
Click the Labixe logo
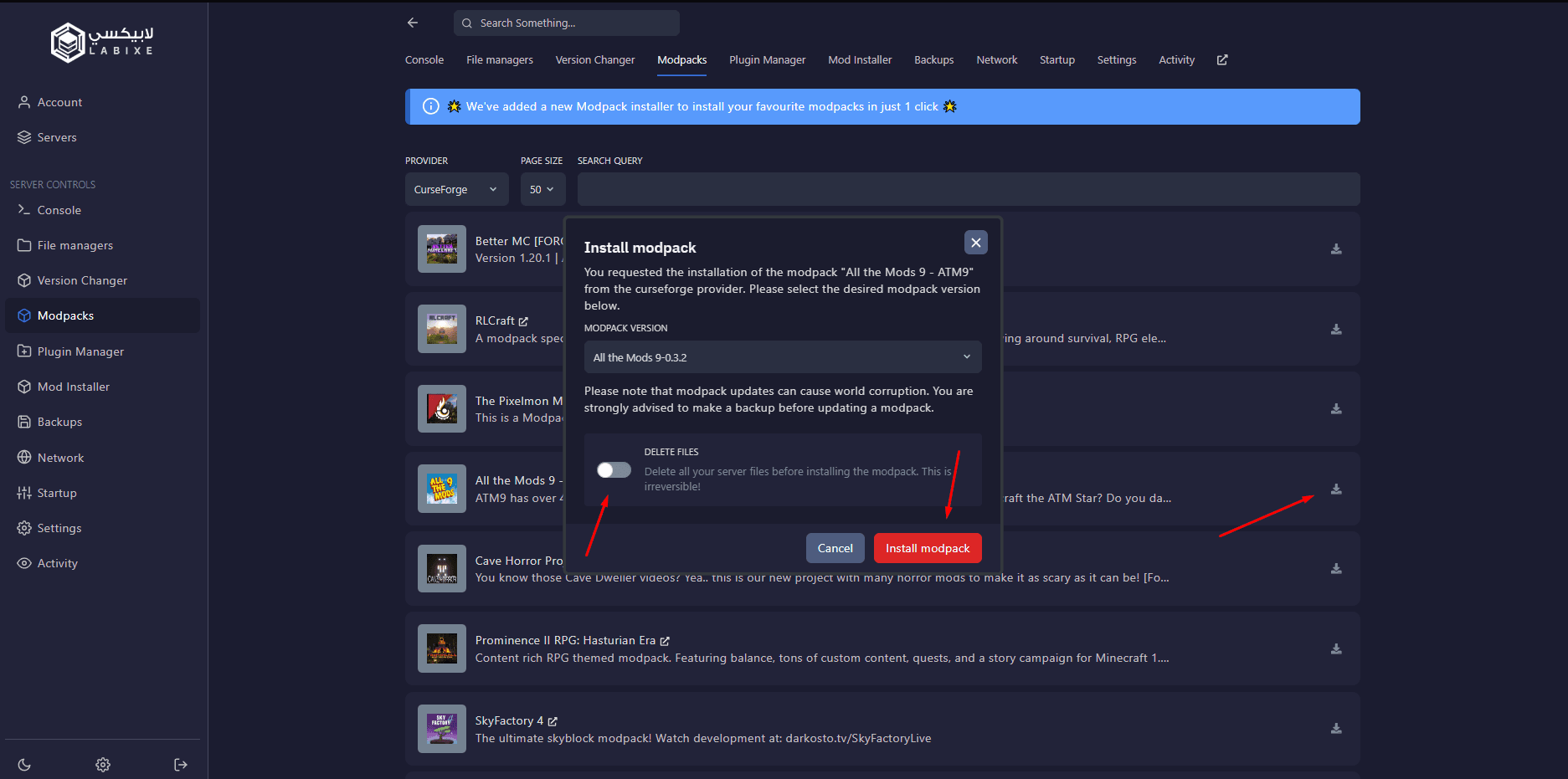(102, 42)
